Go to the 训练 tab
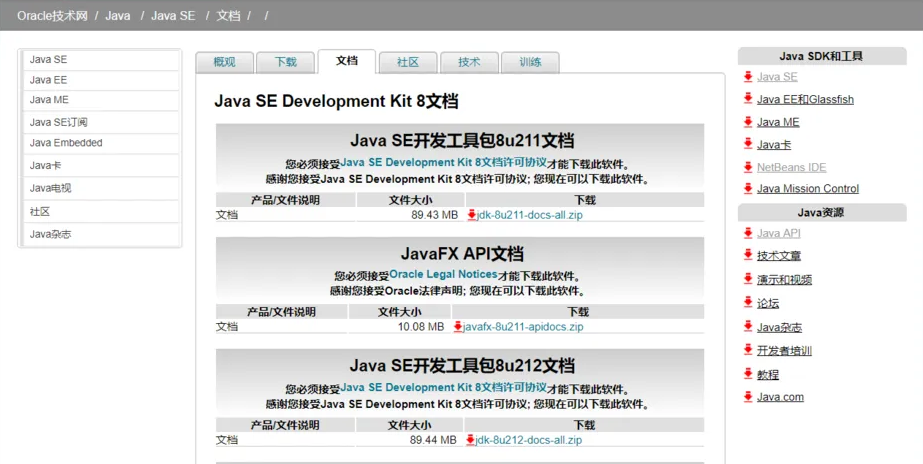The image size is (923, 464). tap(530, 62)
